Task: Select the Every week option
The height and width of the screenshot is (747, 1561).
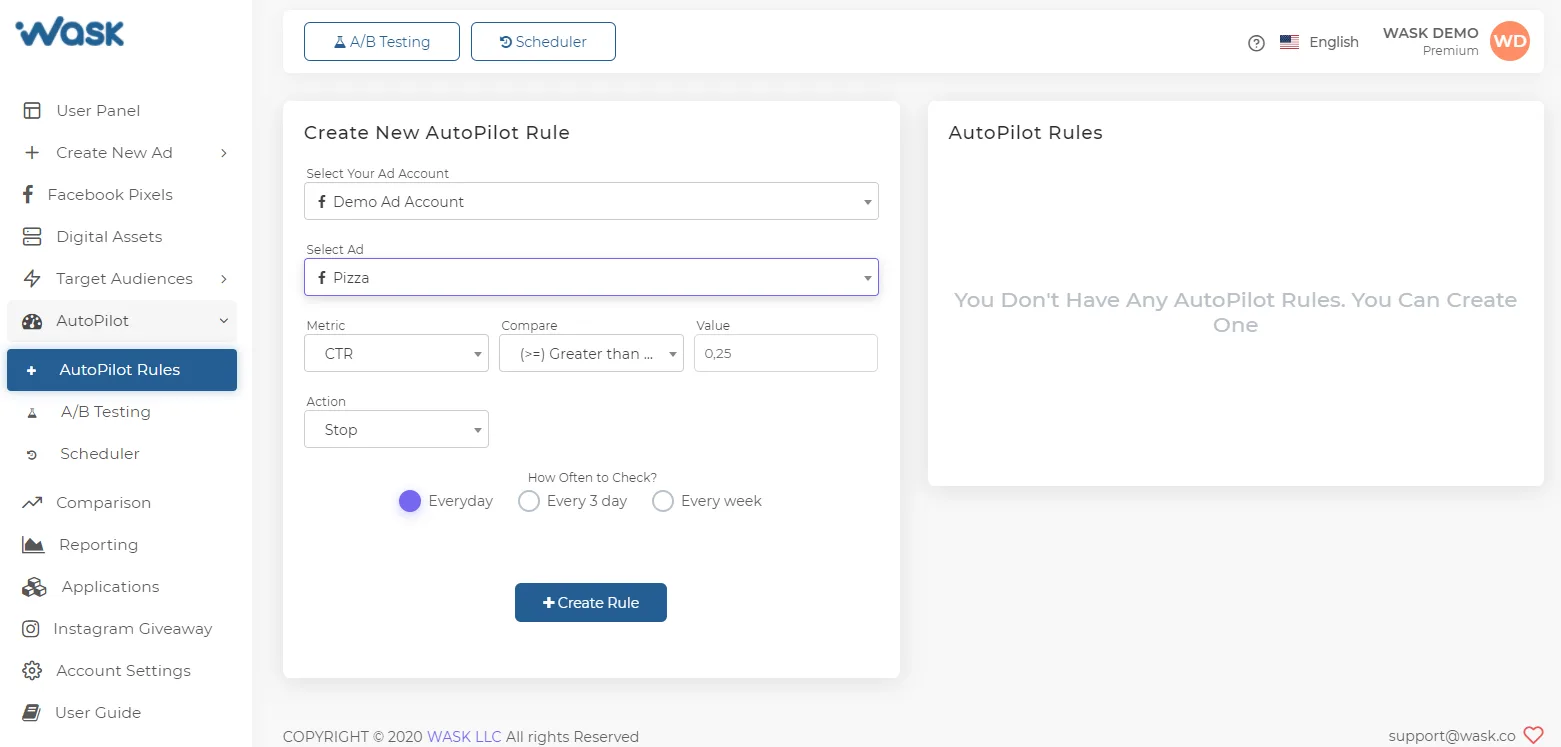Action: 663,501
